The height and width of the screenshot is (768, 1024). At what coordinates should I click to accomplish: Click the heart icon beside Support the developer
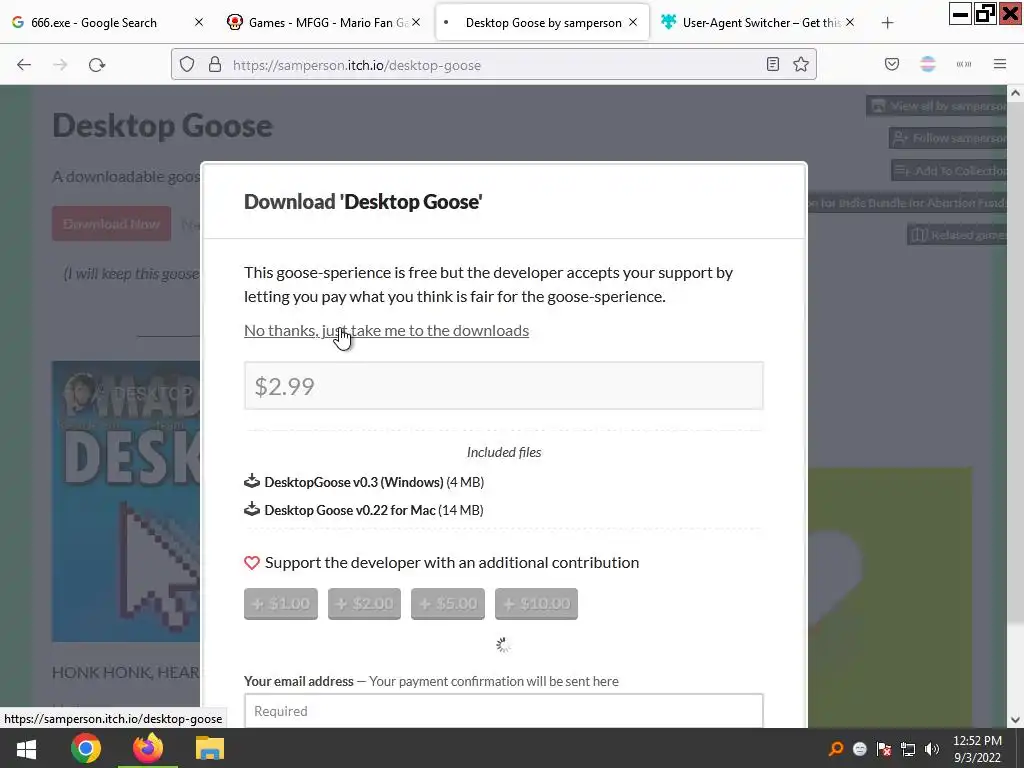click(252, 563)
